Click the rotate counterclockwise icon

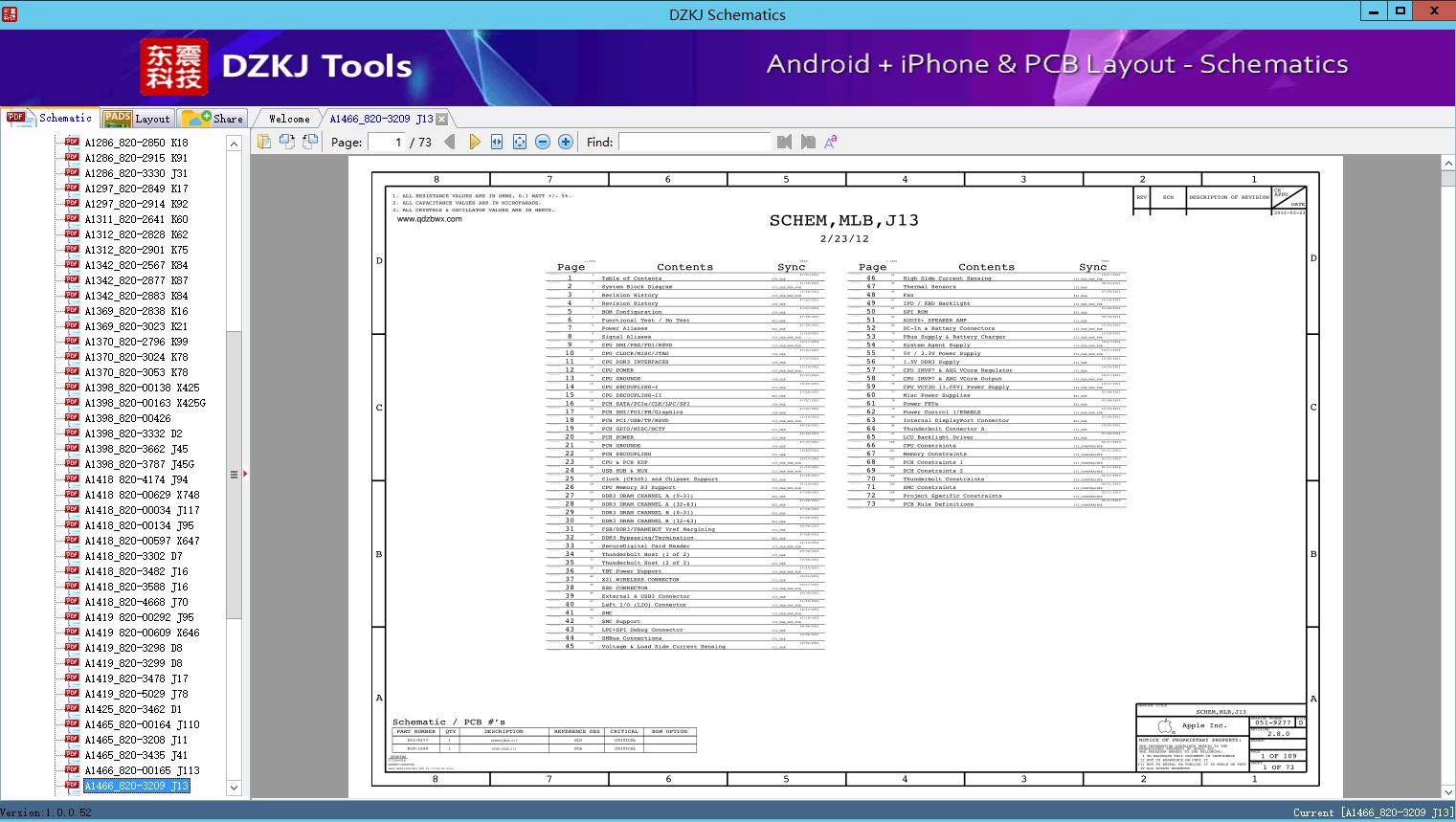coord(310,142)
